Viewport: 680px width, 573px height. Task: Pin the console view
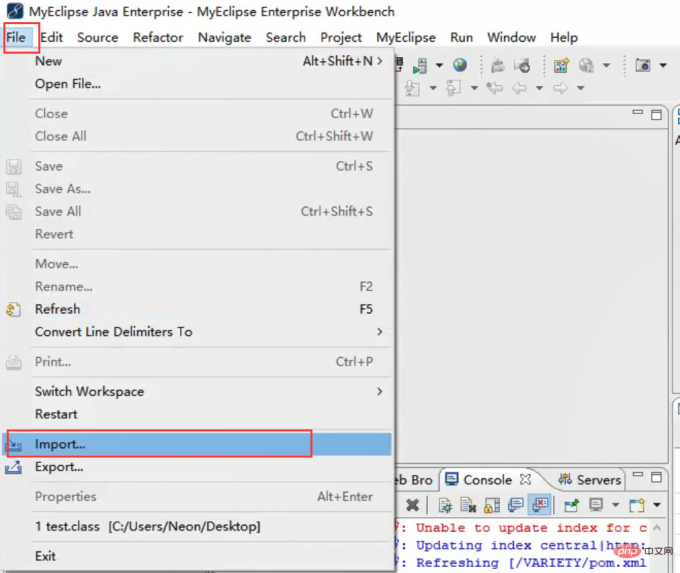[x=571, y=505]
